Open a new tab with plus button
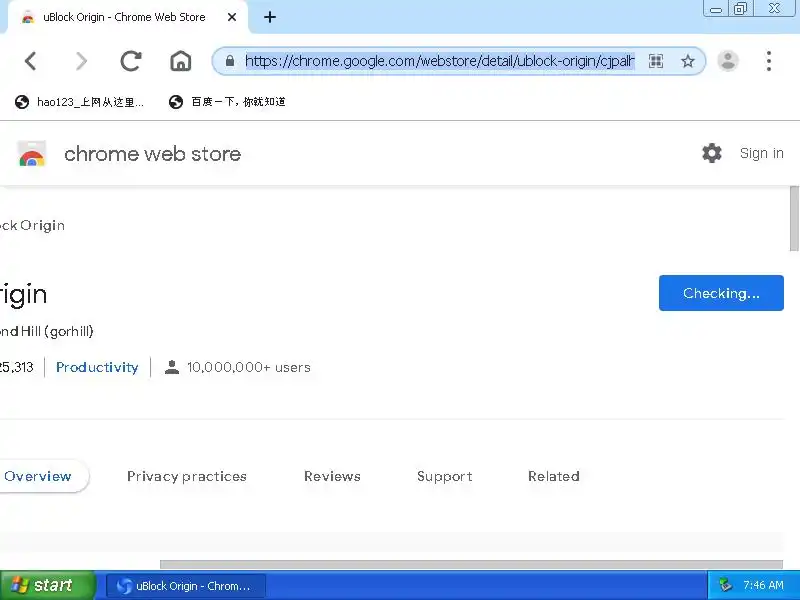 270,17
